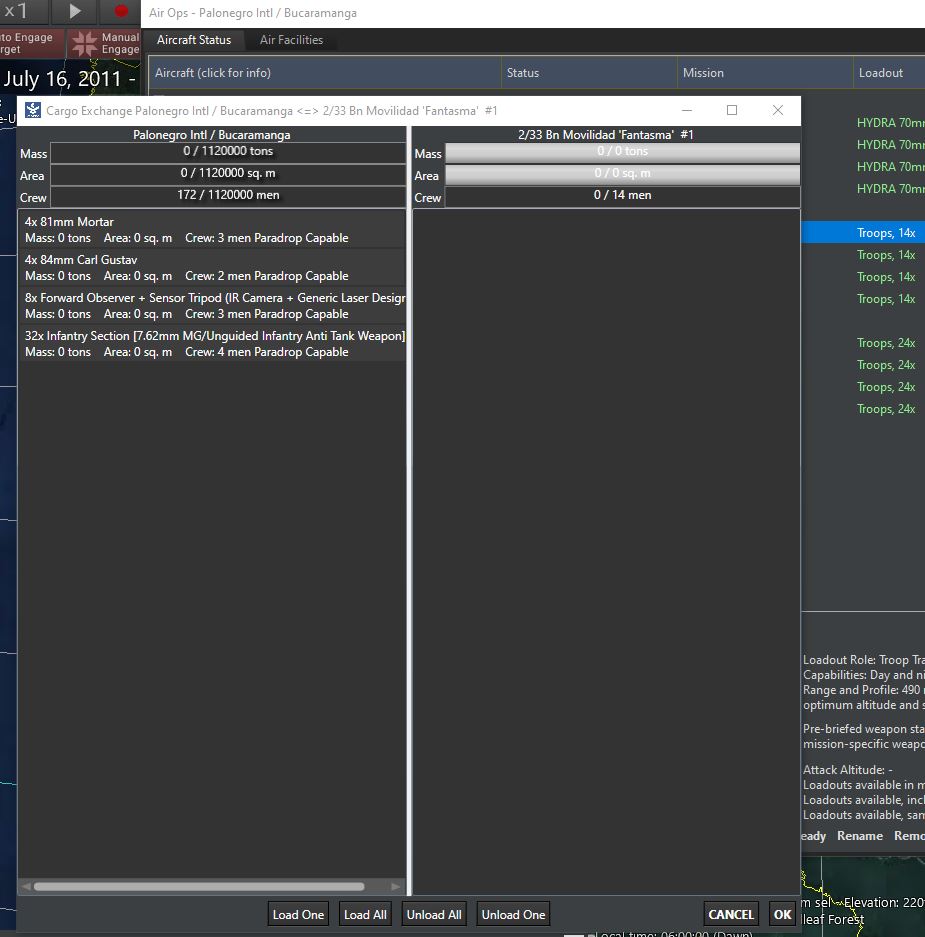925x937 pixels.
Task: Click the play simulation button
Action: point(75,11)
